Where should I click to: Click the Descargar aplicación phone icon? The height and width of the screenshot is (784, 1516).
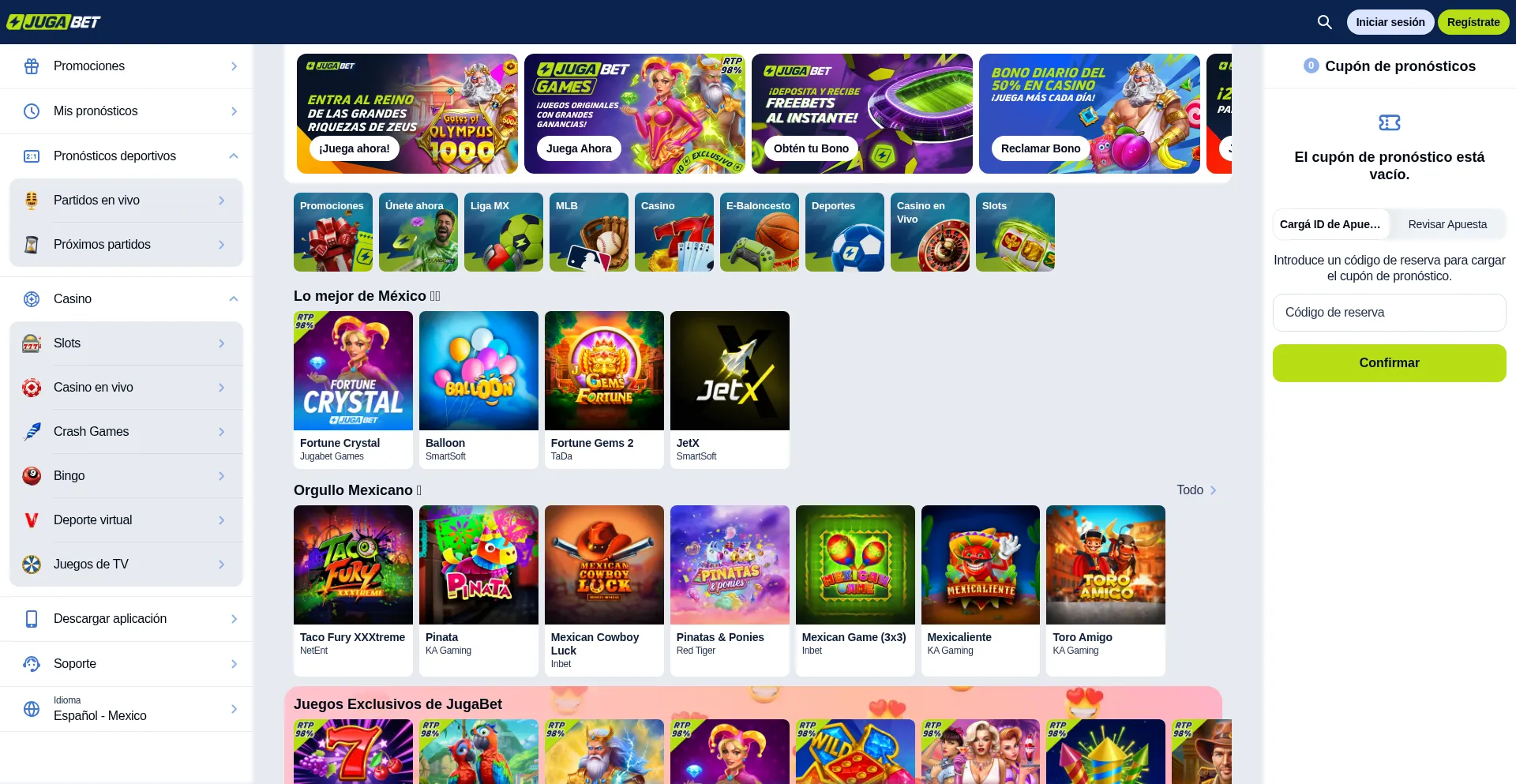pyautogui.click(x=32, y=619)
